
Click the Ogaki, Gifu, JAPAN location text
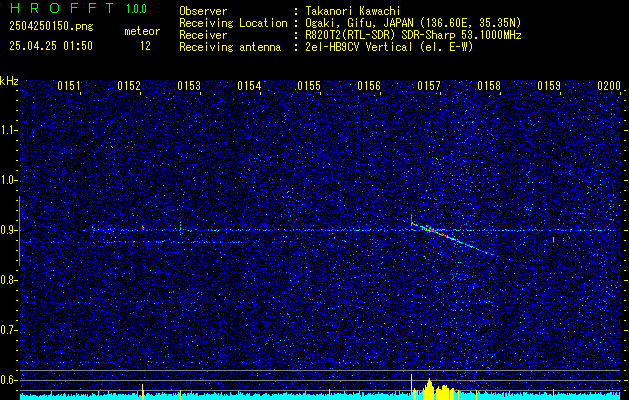point(413,23)
